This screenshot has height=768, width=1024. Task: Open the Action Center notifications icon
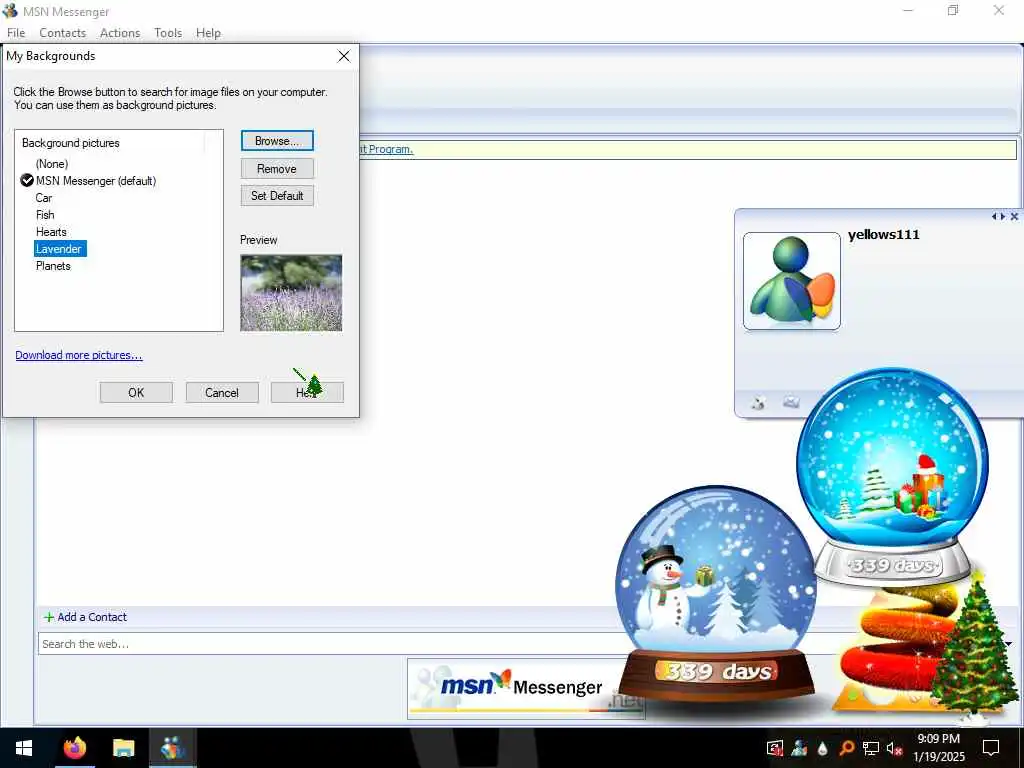point(991,748)
